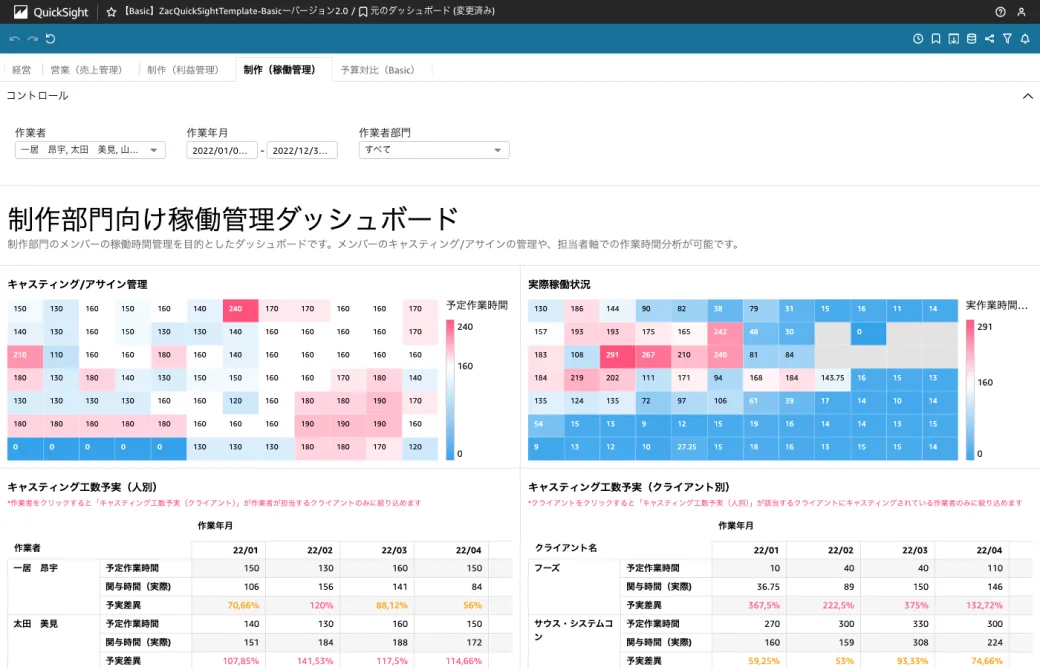Click the pink 240 heatmap cell
The image size is (1040, 669).
(x=240, y=309)
